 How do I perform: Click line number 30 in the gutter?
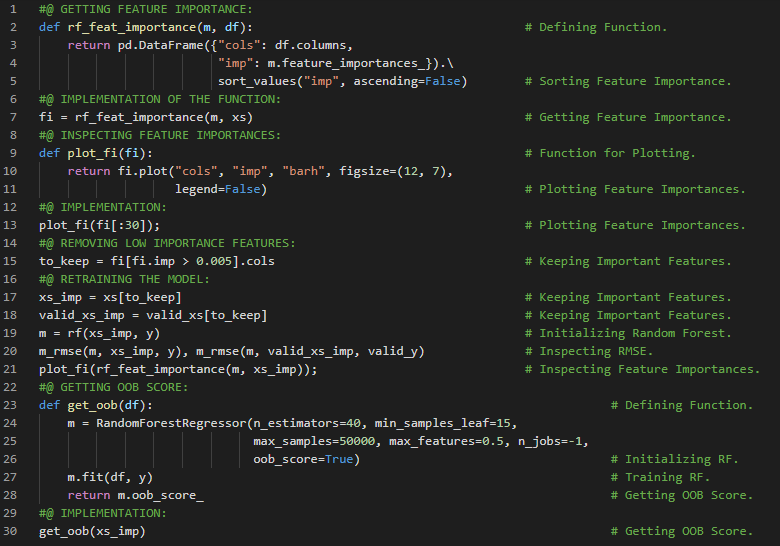tap(12, 531)
